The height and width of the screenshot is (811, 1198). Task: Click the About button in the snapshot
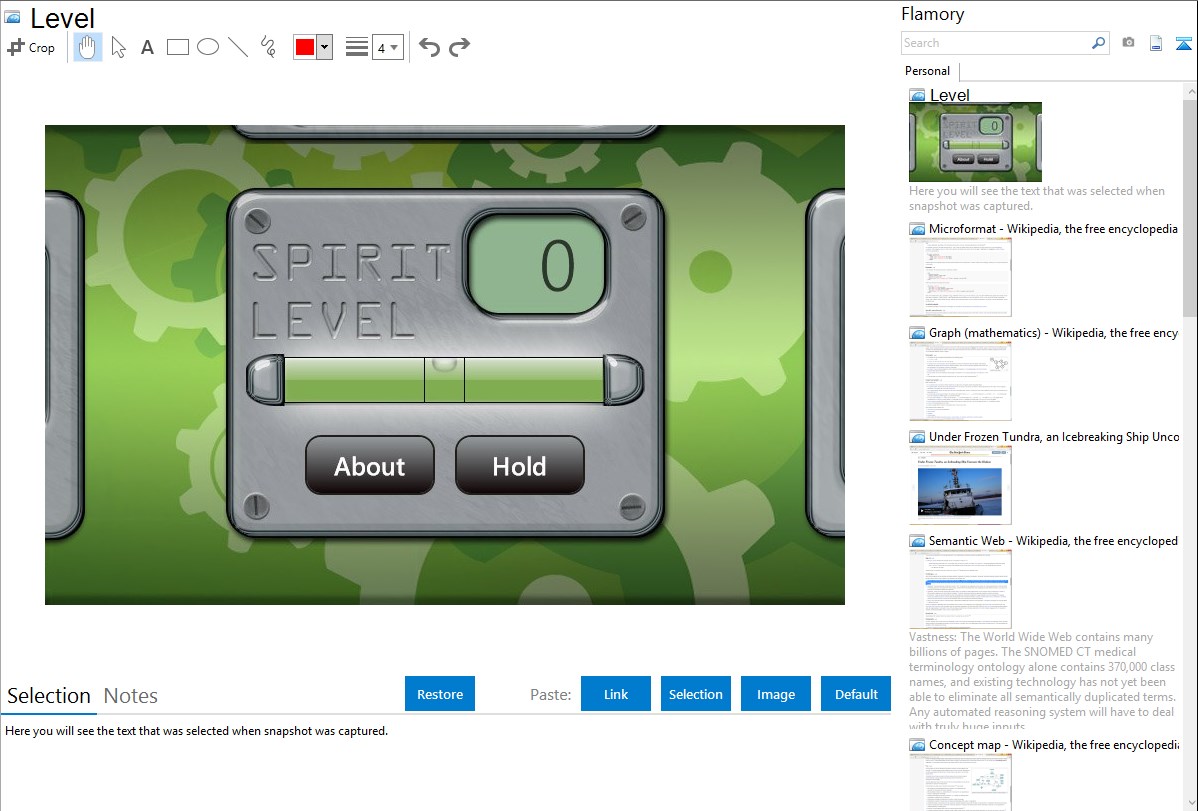370,466
